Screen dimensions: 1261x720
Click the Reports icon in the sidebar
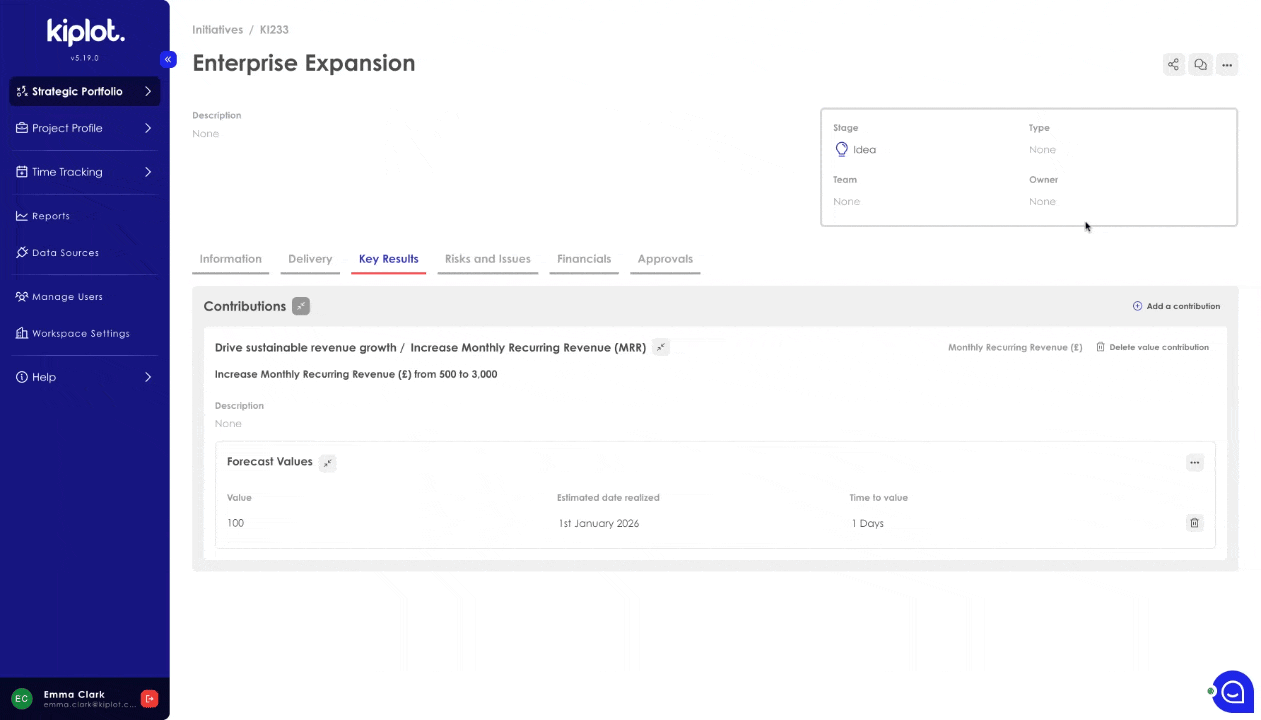(20, 216)
